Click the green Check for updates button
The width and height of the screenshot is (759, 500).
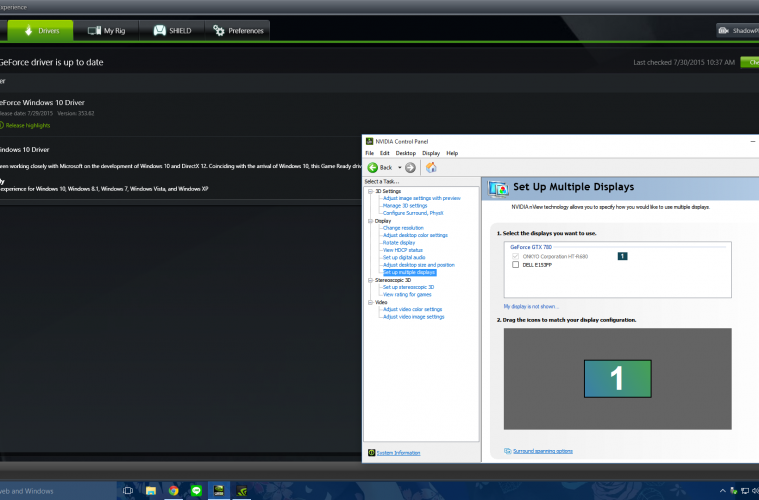(750, 62)
